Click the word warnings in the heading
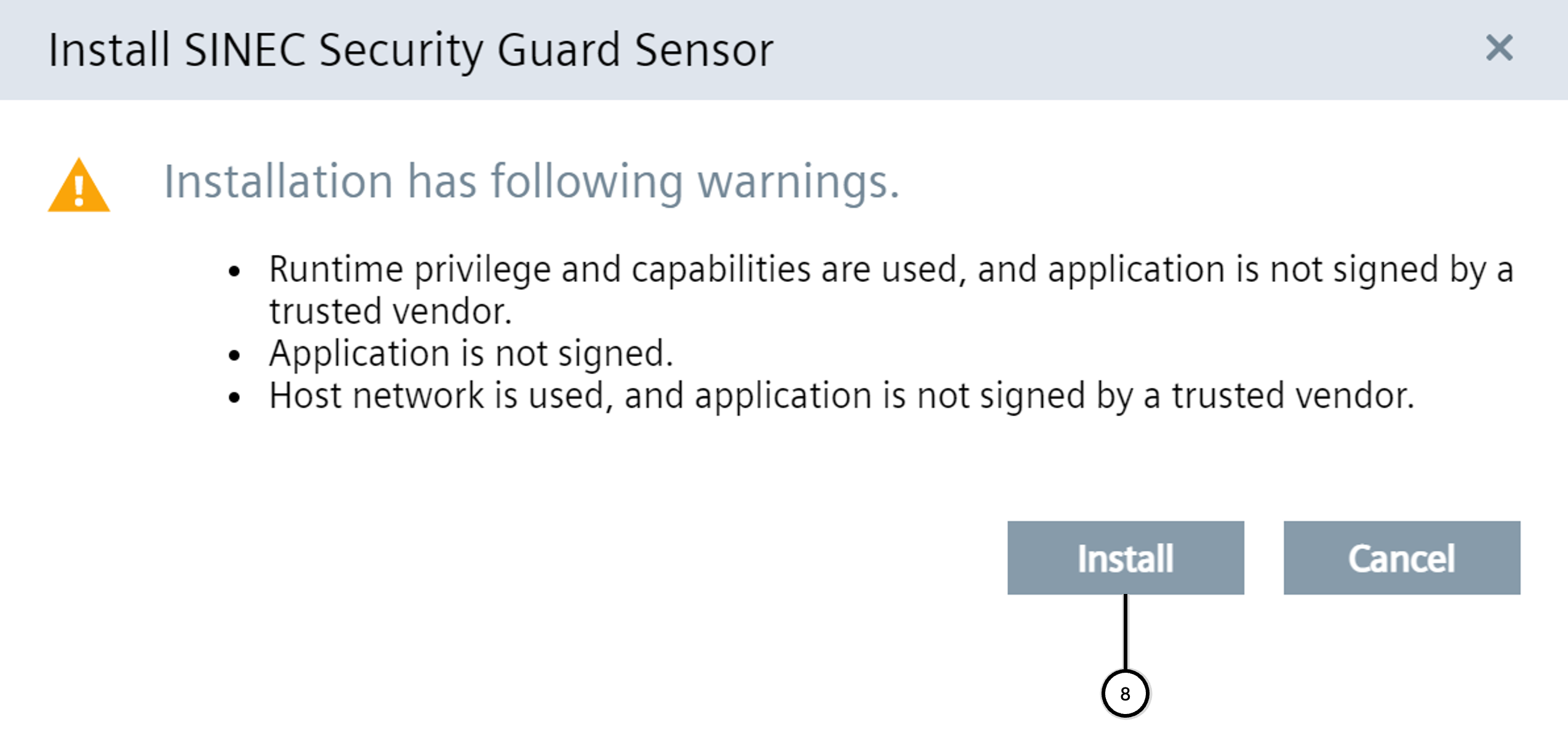Screen dimensions: 1568x730 coord(798,182)
